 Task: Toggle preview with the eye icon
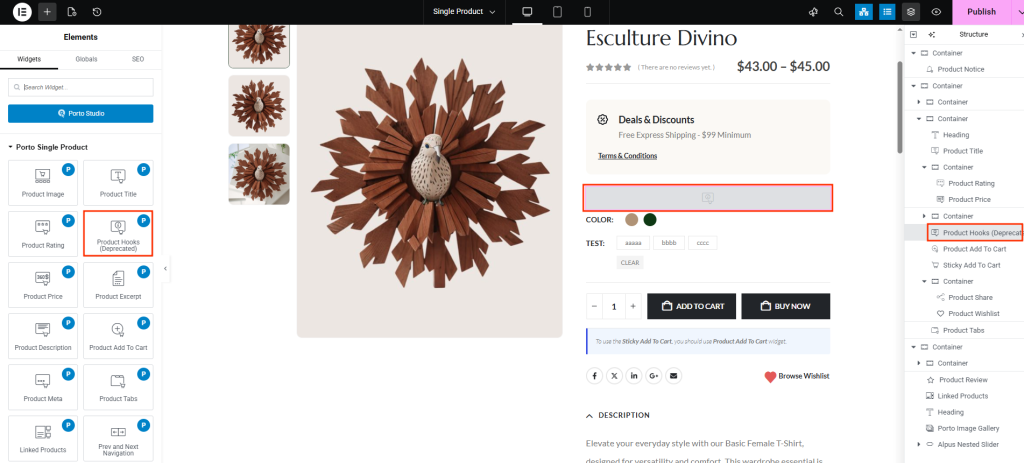tap(936, 12)
